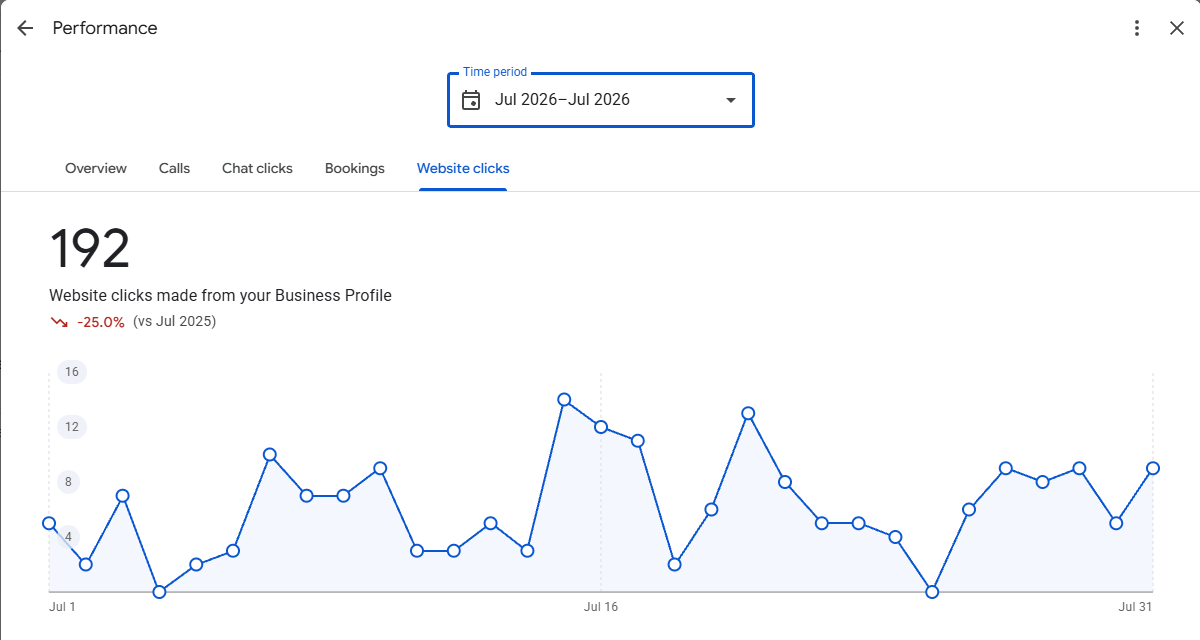1200x640 pixels.
Task: Select the highest data point on the chart
Action: (x=564, y=399)
